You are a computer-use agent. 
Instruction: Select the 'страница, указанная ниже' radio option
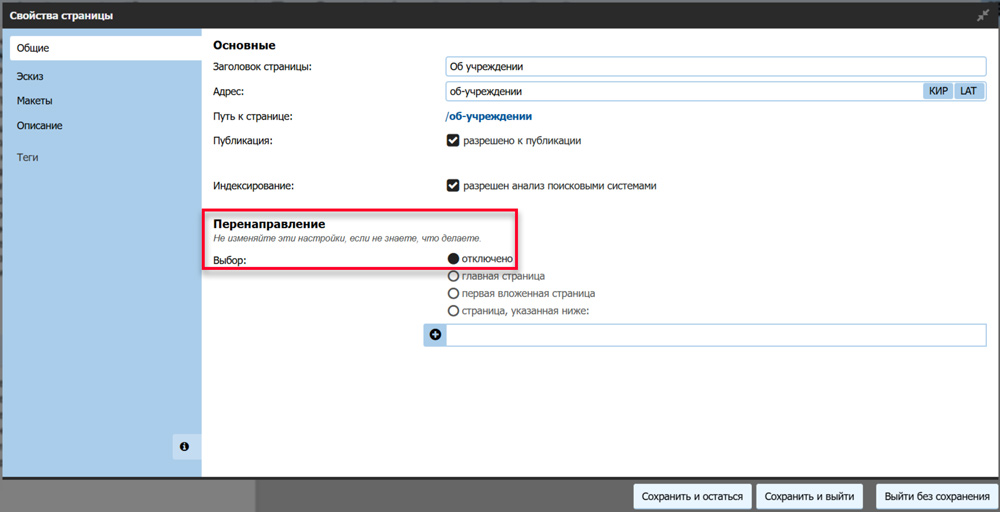[453, 311]
